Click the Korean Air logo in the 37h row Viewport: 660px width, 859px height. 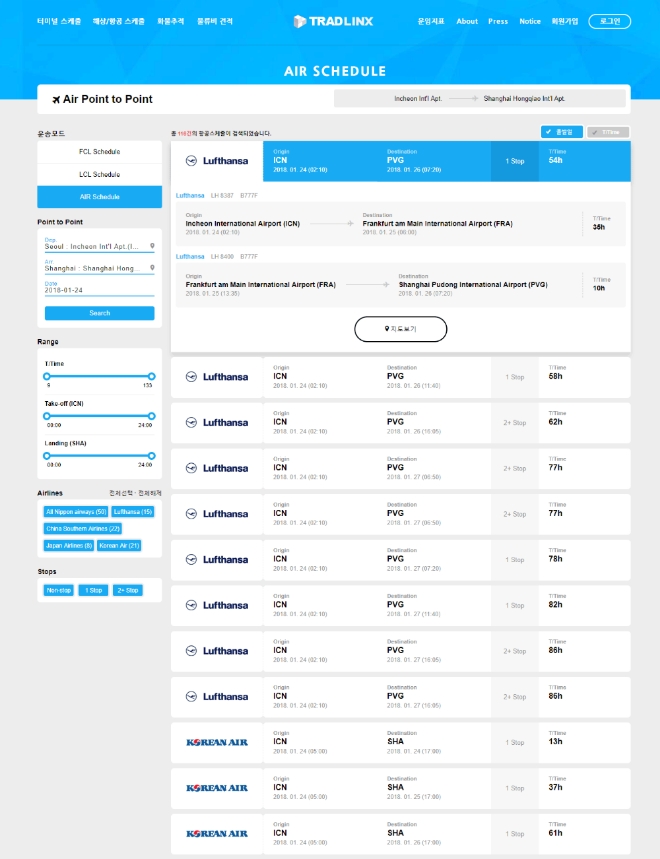(x=217, y=788)
